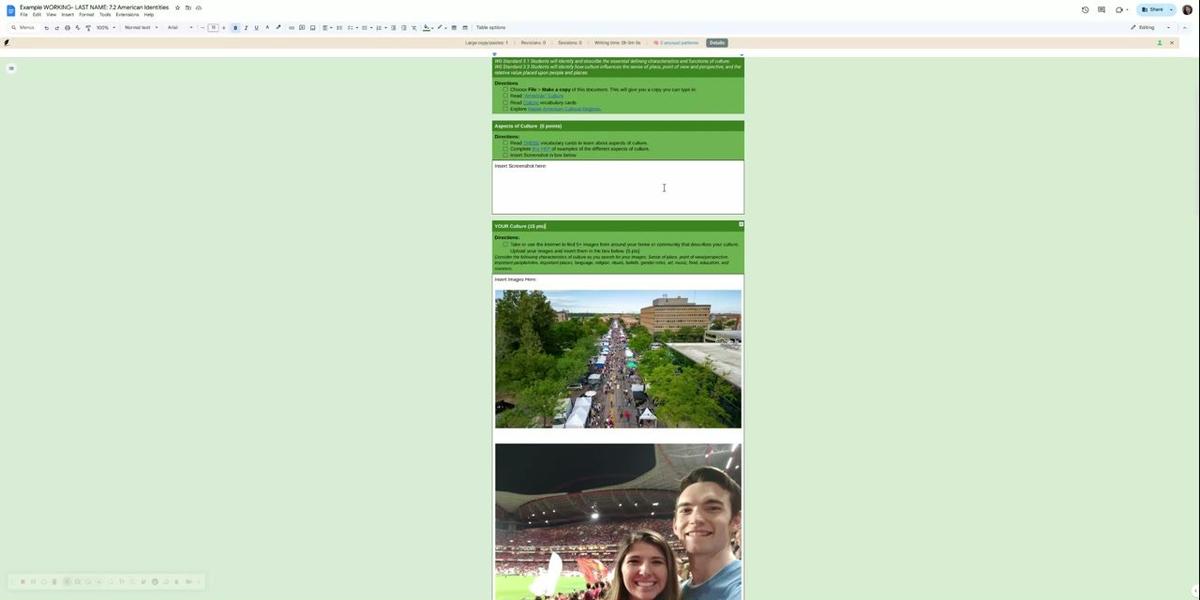1200x600 pixels.
Task: Add a comment from toolbar
Action: pyautogui.click(x=302, y=27)
